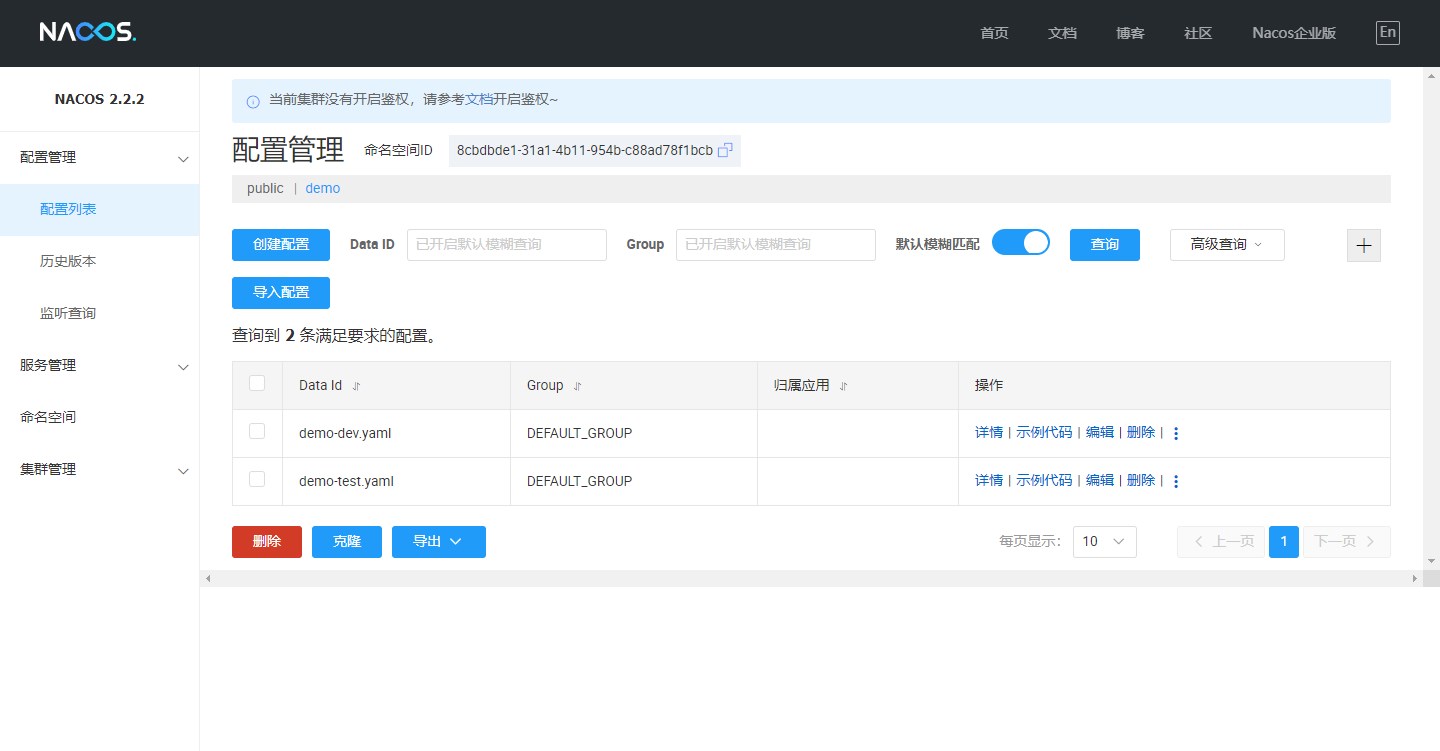The image size is (1440, 751).
Task: Click the 克隆 button
Action: click(347, 542)
